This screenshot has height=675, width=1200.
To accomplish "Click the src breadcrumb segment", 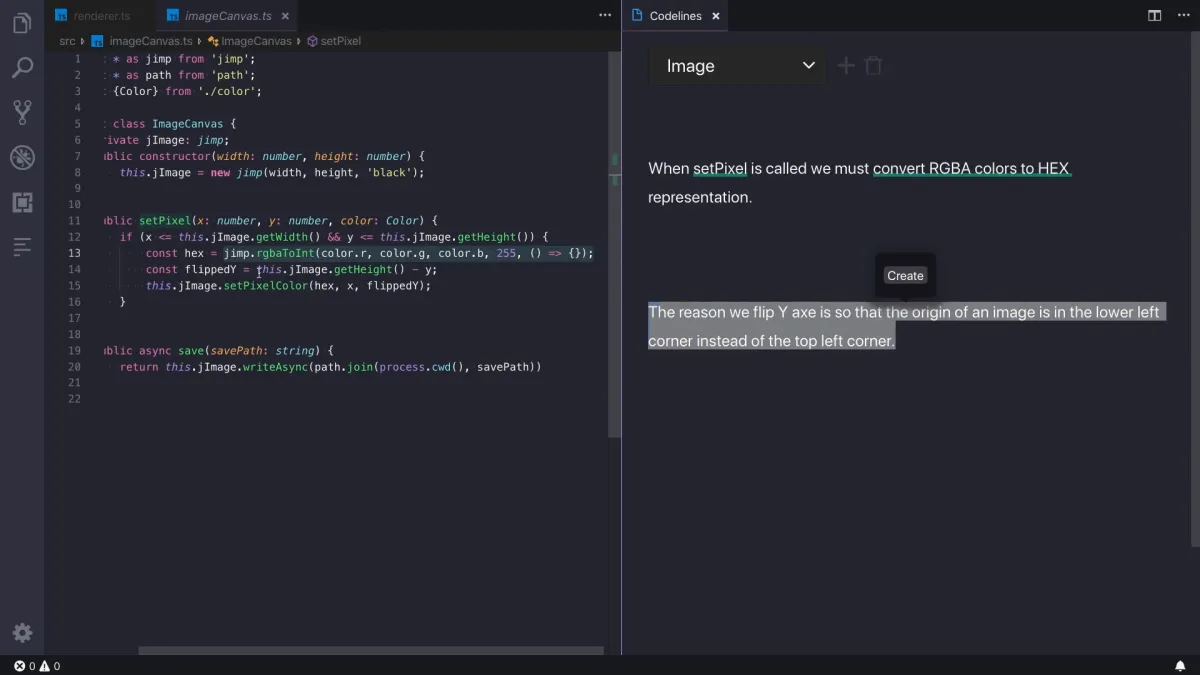I will 66,41.
